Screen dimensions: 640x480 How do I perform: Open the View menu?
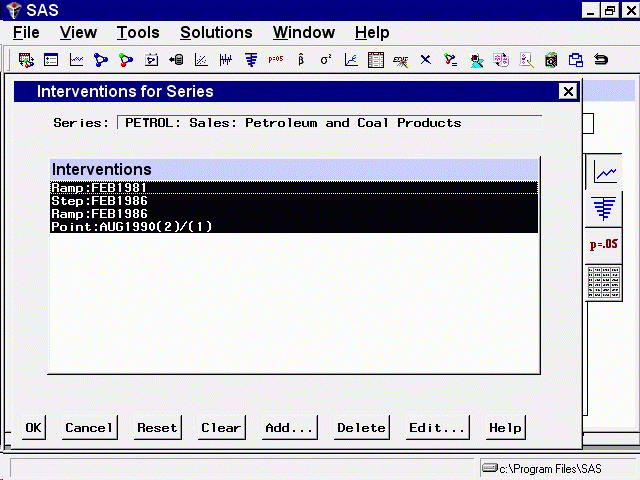pos(78,33)
